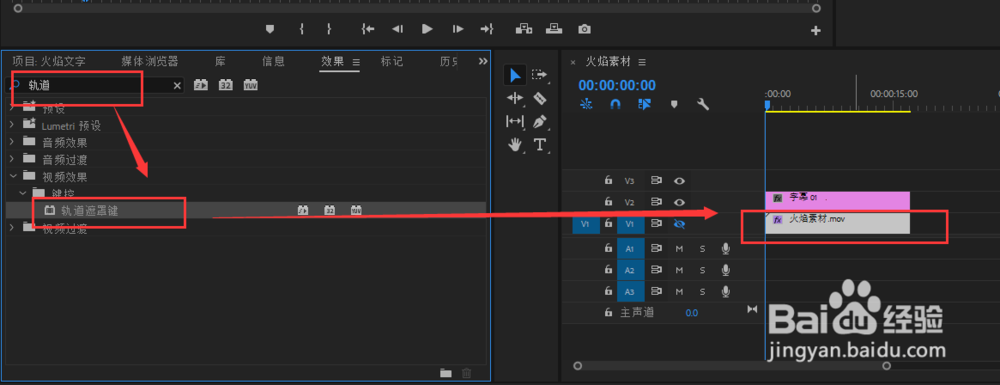This screenshot has height=385, width=1000.
Task: Click the delete trash icon in Effects panel
Action: (x=467, y=373)
